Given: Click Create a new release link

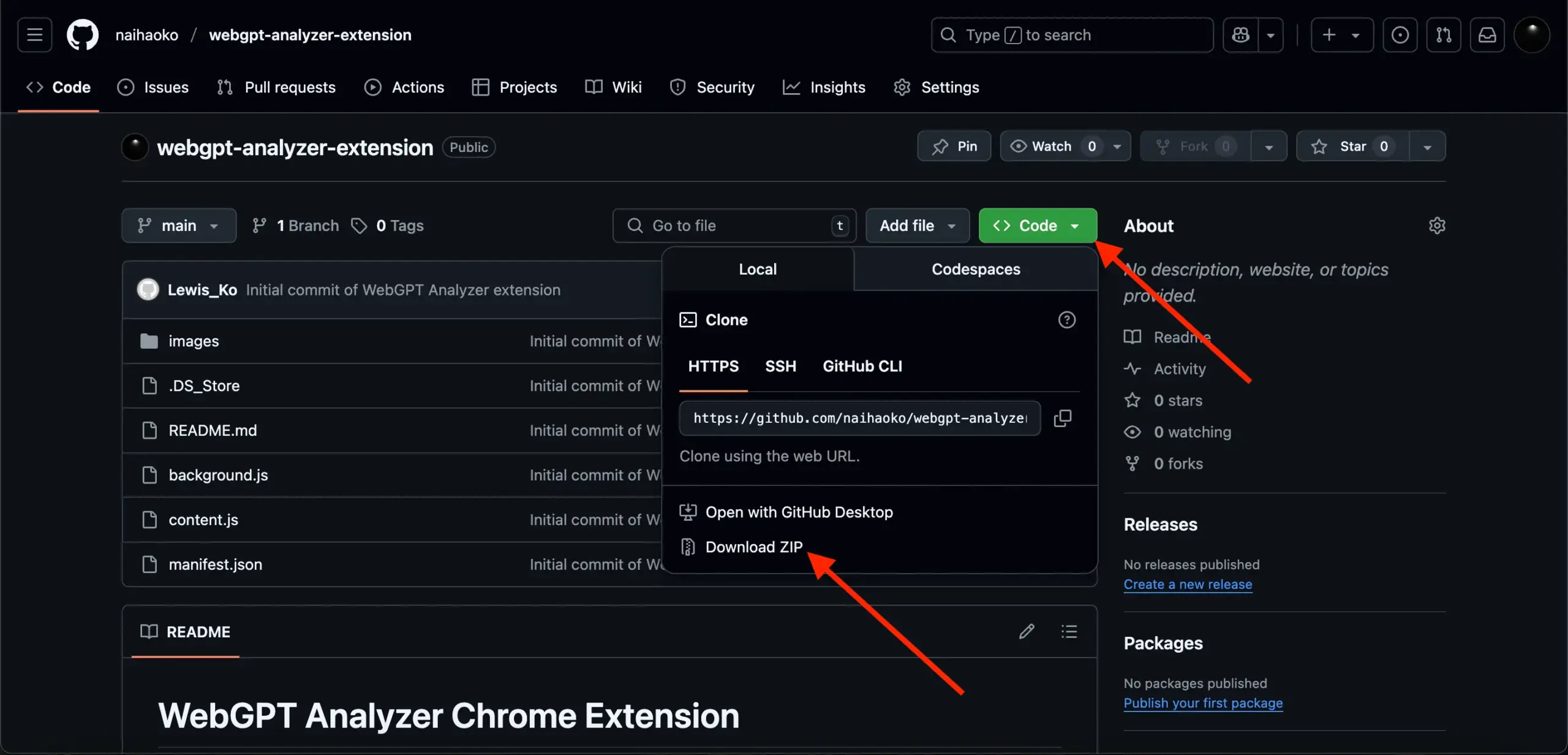Looking at the screenshot, I should pos(1188,584).
